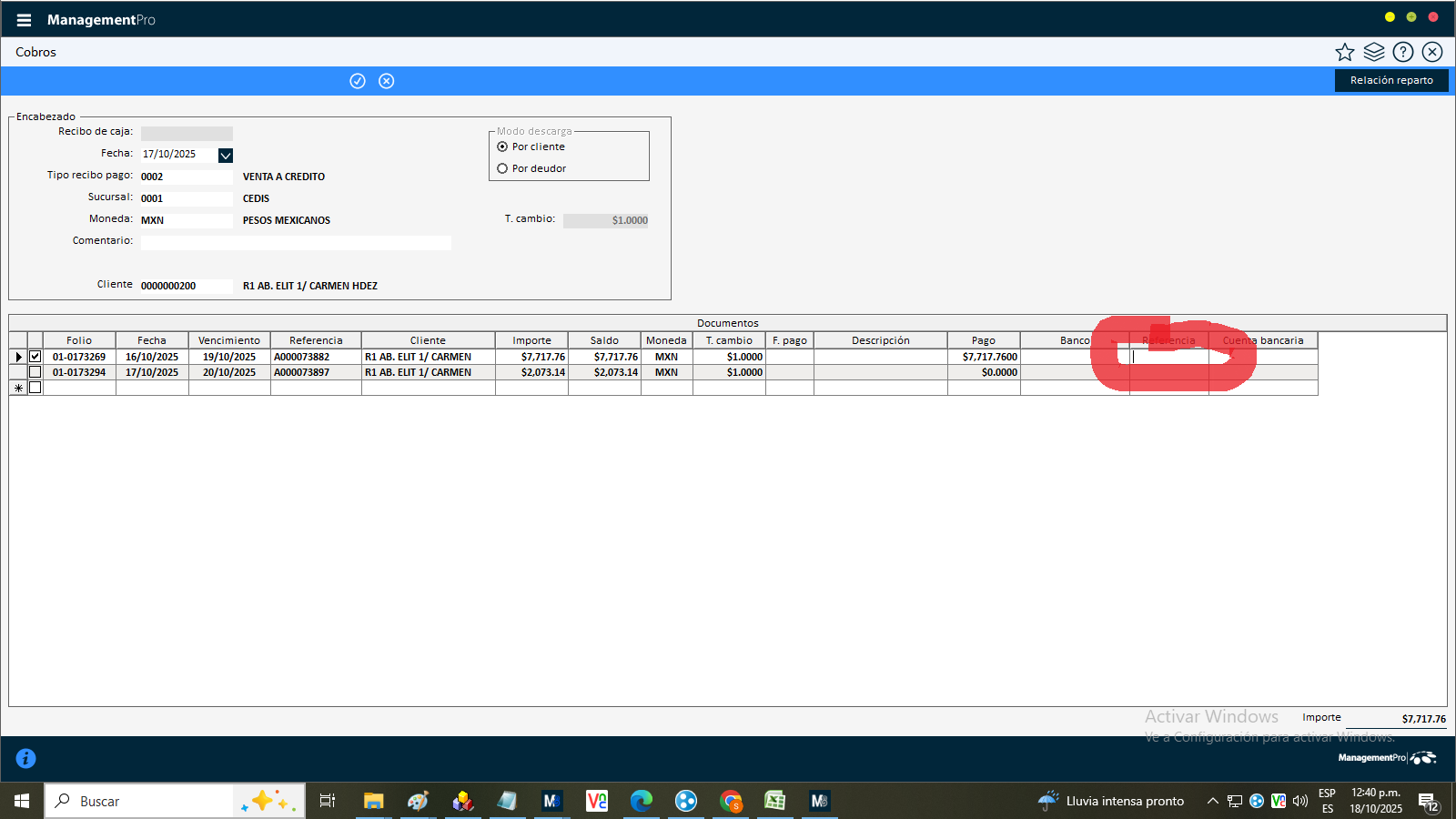
Task: Expand hidden system tray icons chevron
Action: coord(1212,801)
